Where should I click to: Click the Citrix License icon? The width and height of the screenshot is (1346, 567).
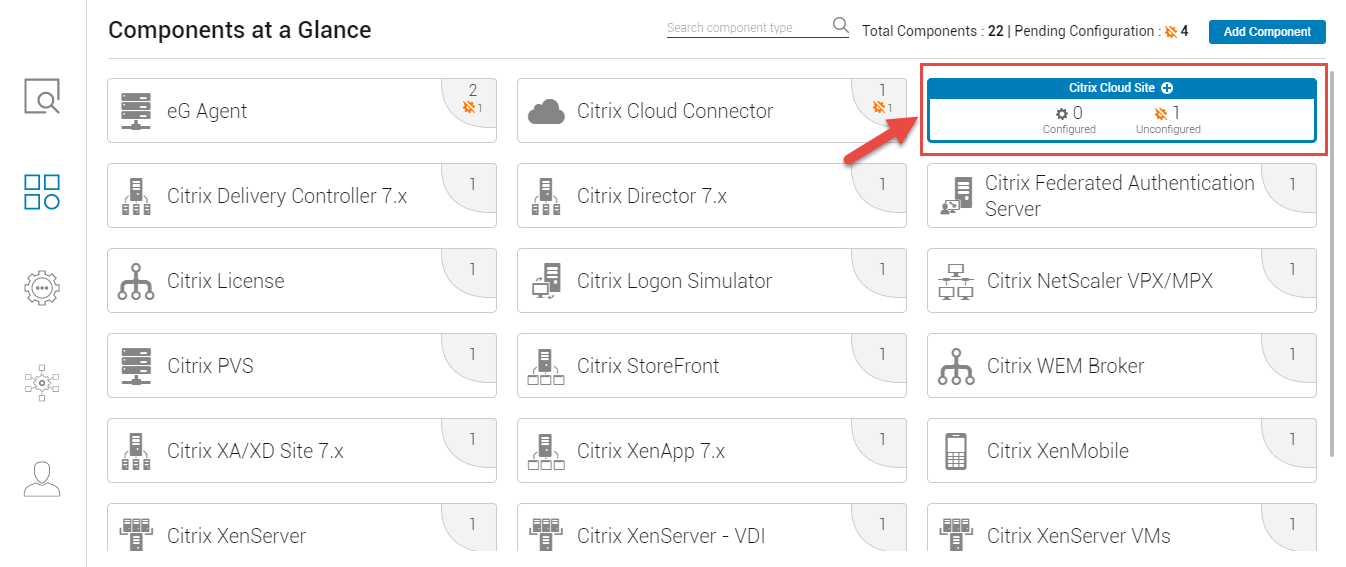tap(136, 281)
